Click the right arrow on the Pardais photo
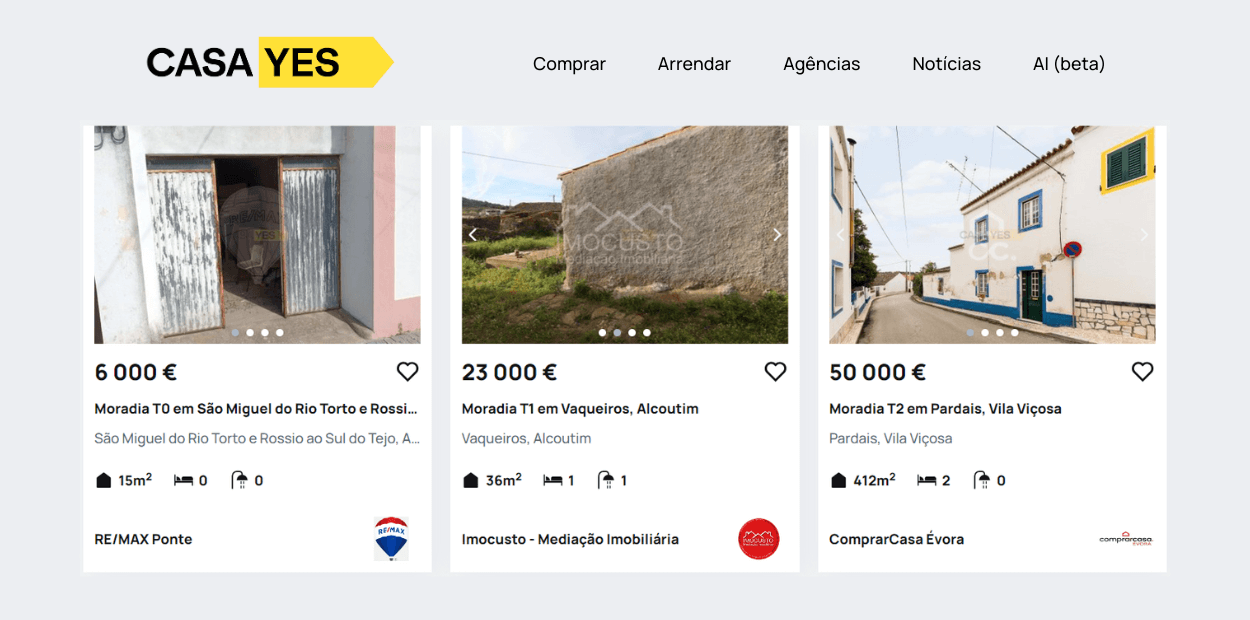Screen dimensions: 1250x620 click(x=1144, y=234)
